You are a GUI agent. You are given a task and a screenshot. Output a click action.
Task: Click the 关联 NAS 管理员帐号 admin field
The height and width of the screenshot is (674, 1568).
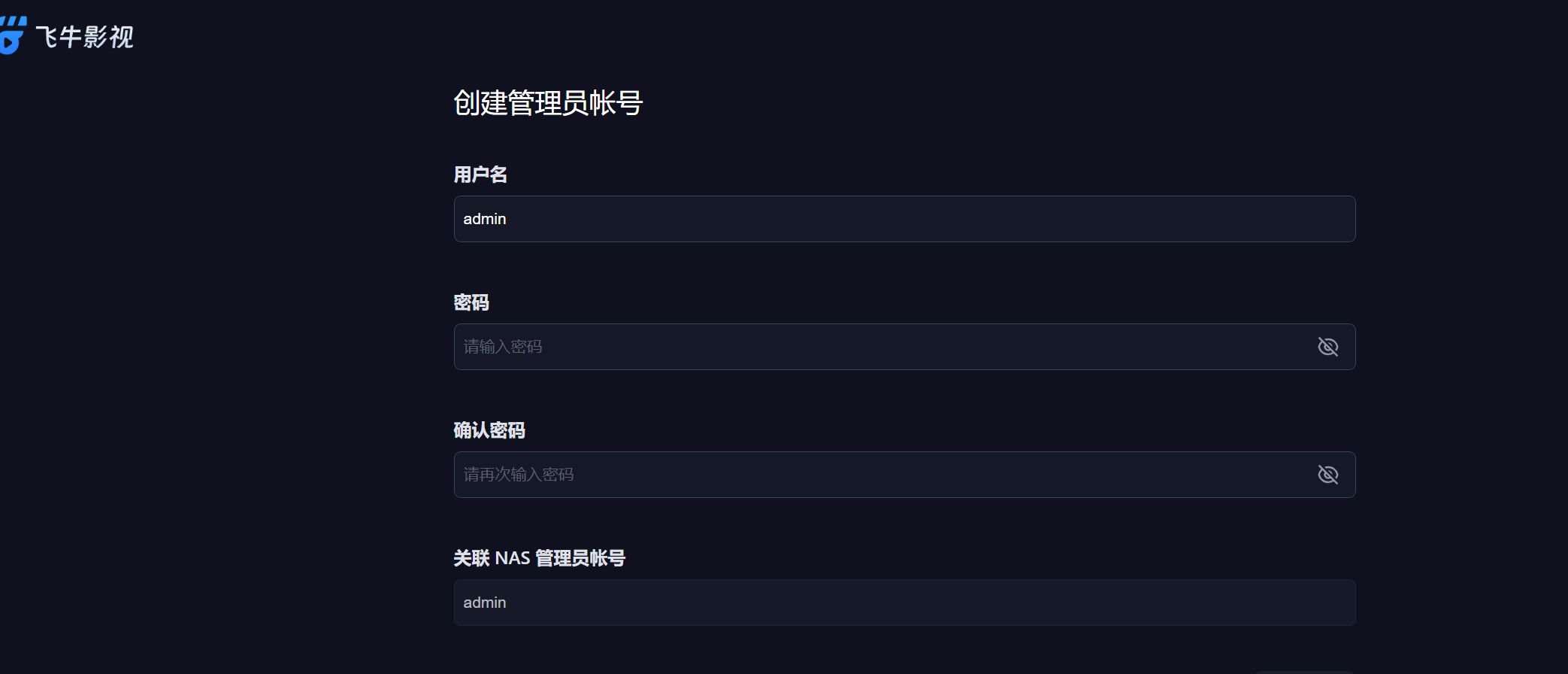click(904, 603)
